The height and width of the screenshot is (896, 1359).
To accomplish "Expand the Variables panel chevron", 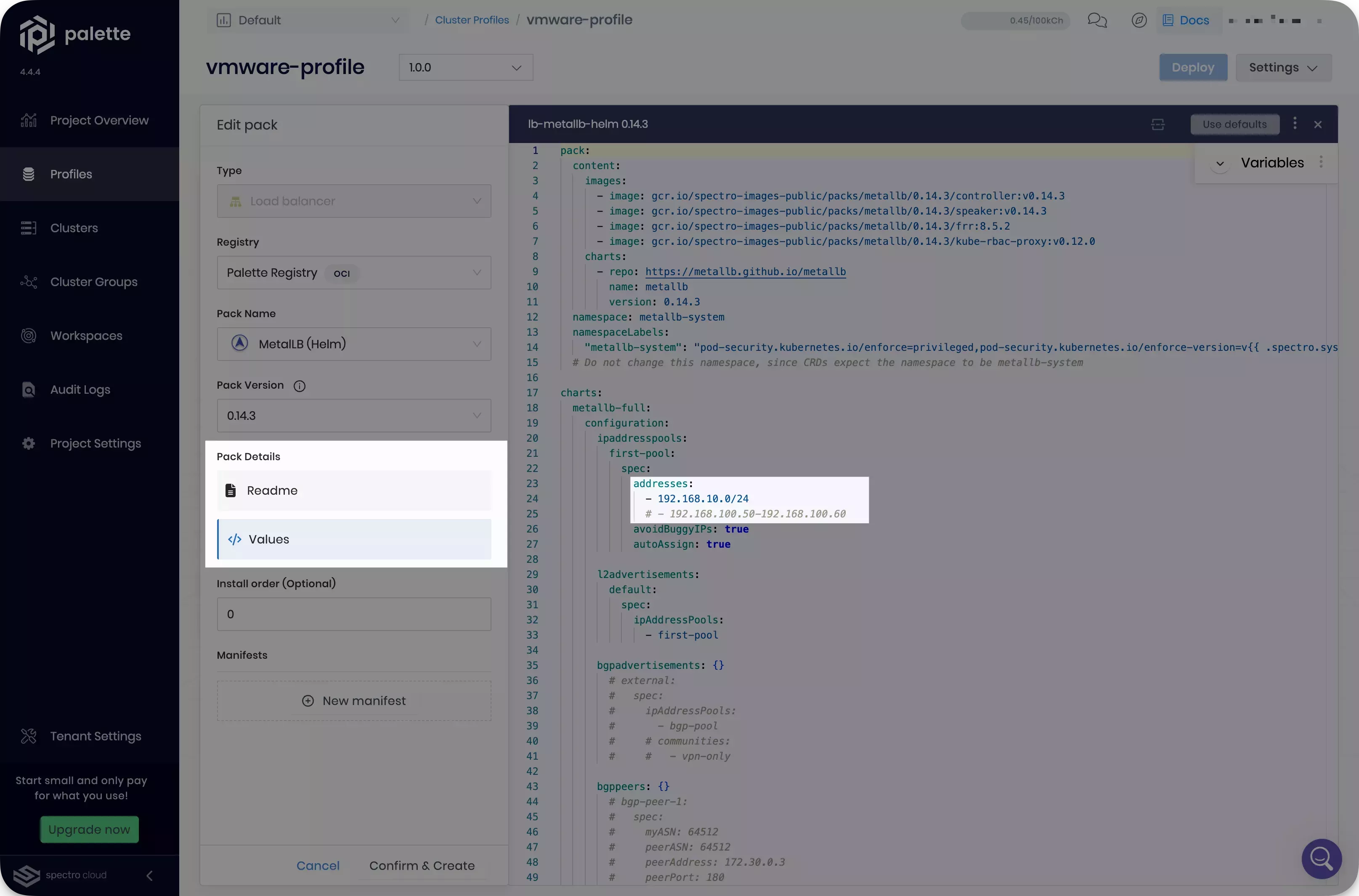I will tap(1220, 164).
